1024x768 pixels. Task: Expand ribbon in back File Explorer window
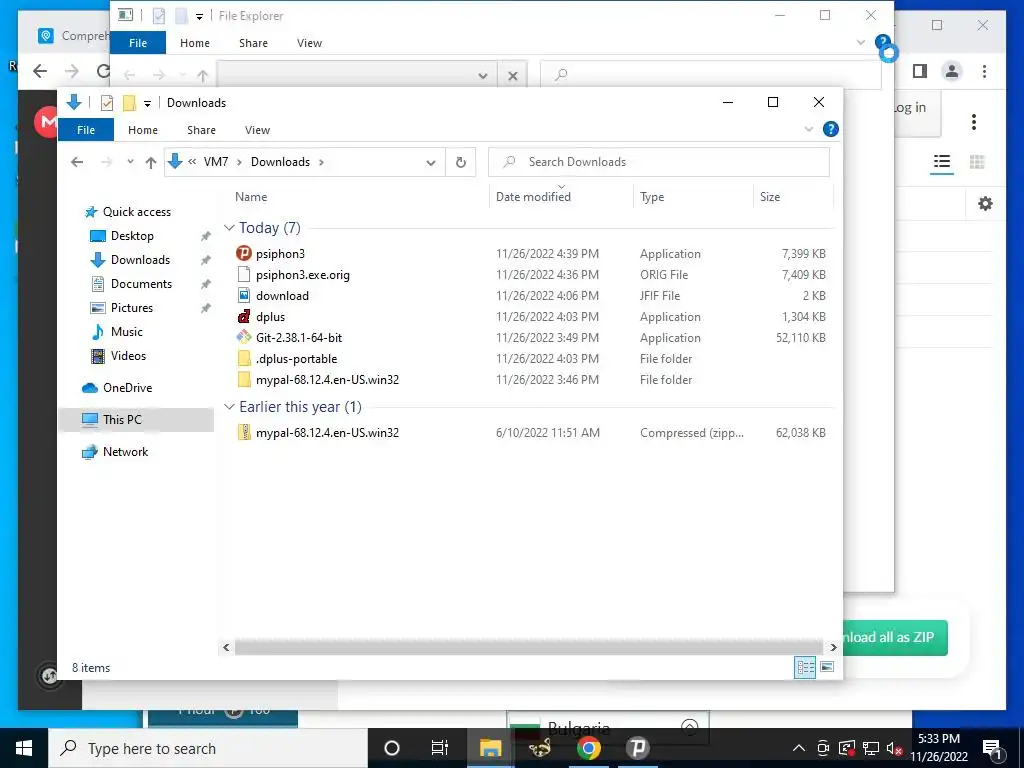[x=860, y=42]
